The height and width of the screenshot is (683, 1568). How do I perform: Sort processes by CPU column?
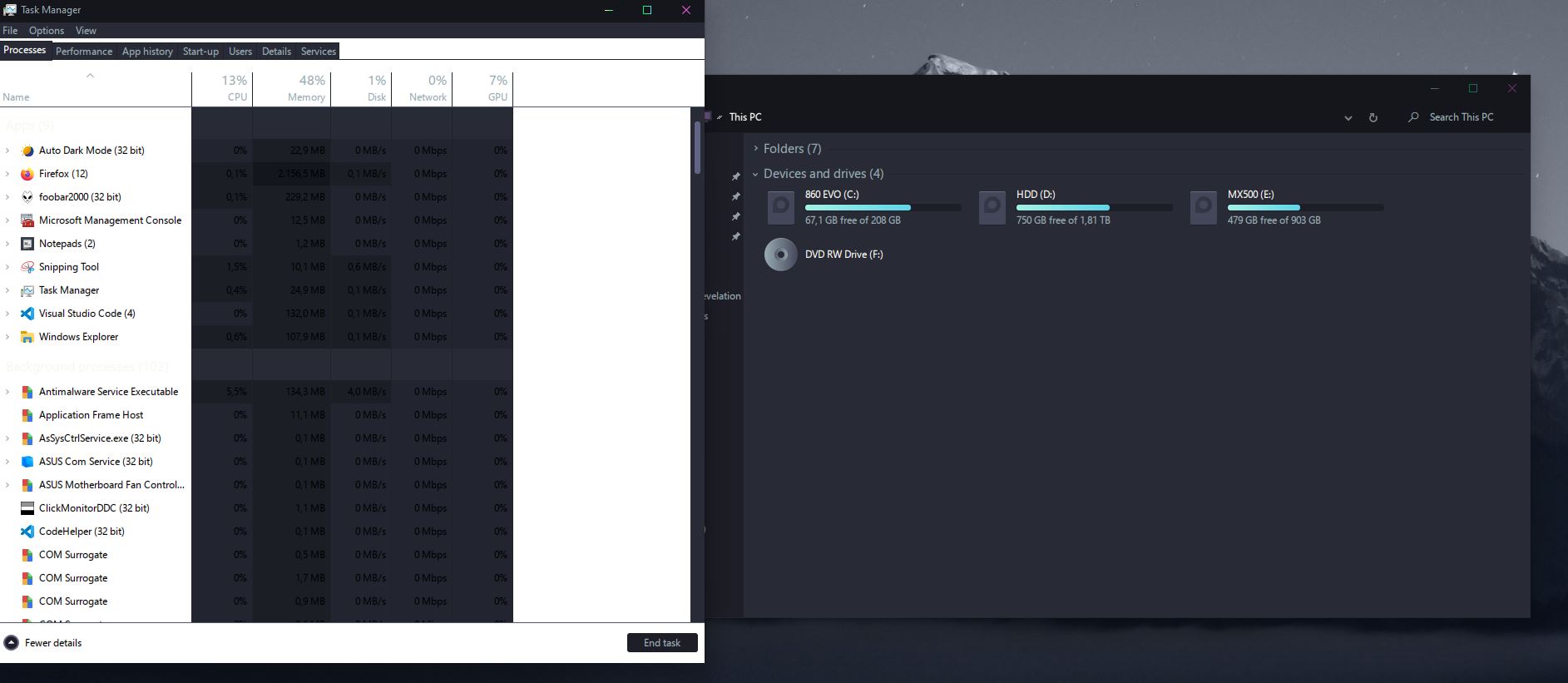(x=222, y=89)
